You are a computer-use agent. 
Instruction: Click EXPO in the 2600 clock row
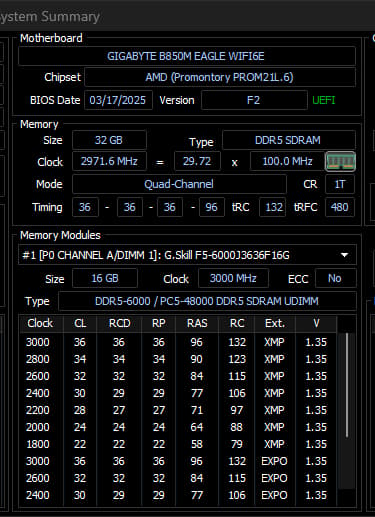coord(274,478)
